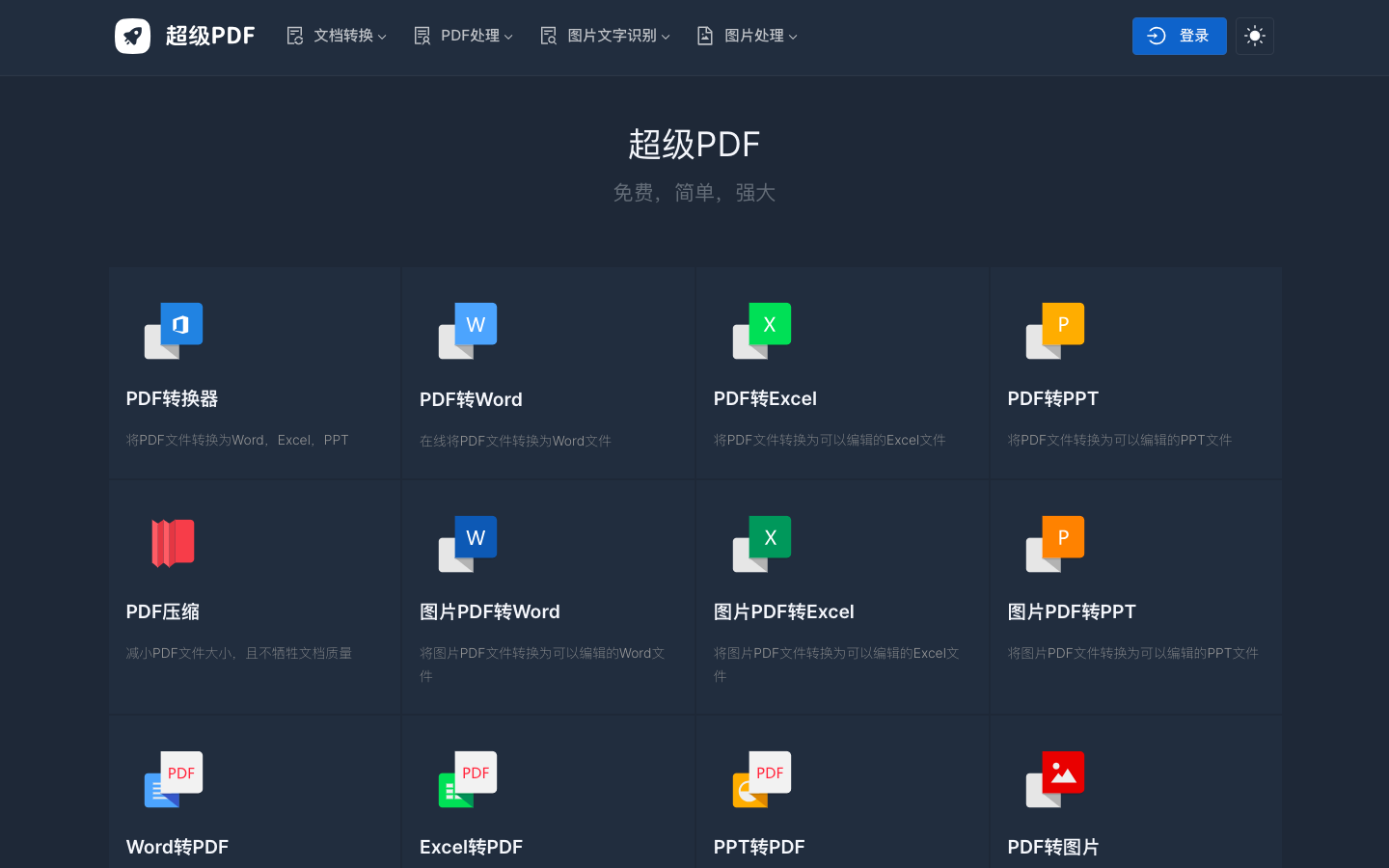Image resolution: width=1389 pixels, height=868 pixels.
Task: Select the PDF转Excel green X icon
Action: pyautogui.click(x=762, y=330)
